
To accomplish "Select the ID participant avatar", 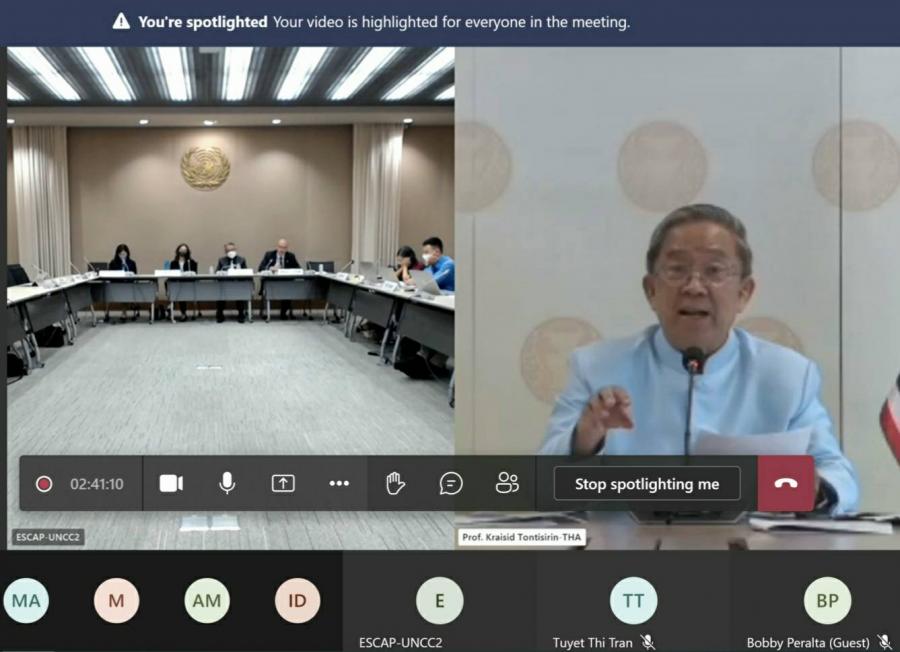I will pyautogui.click(x=297, y=601).
